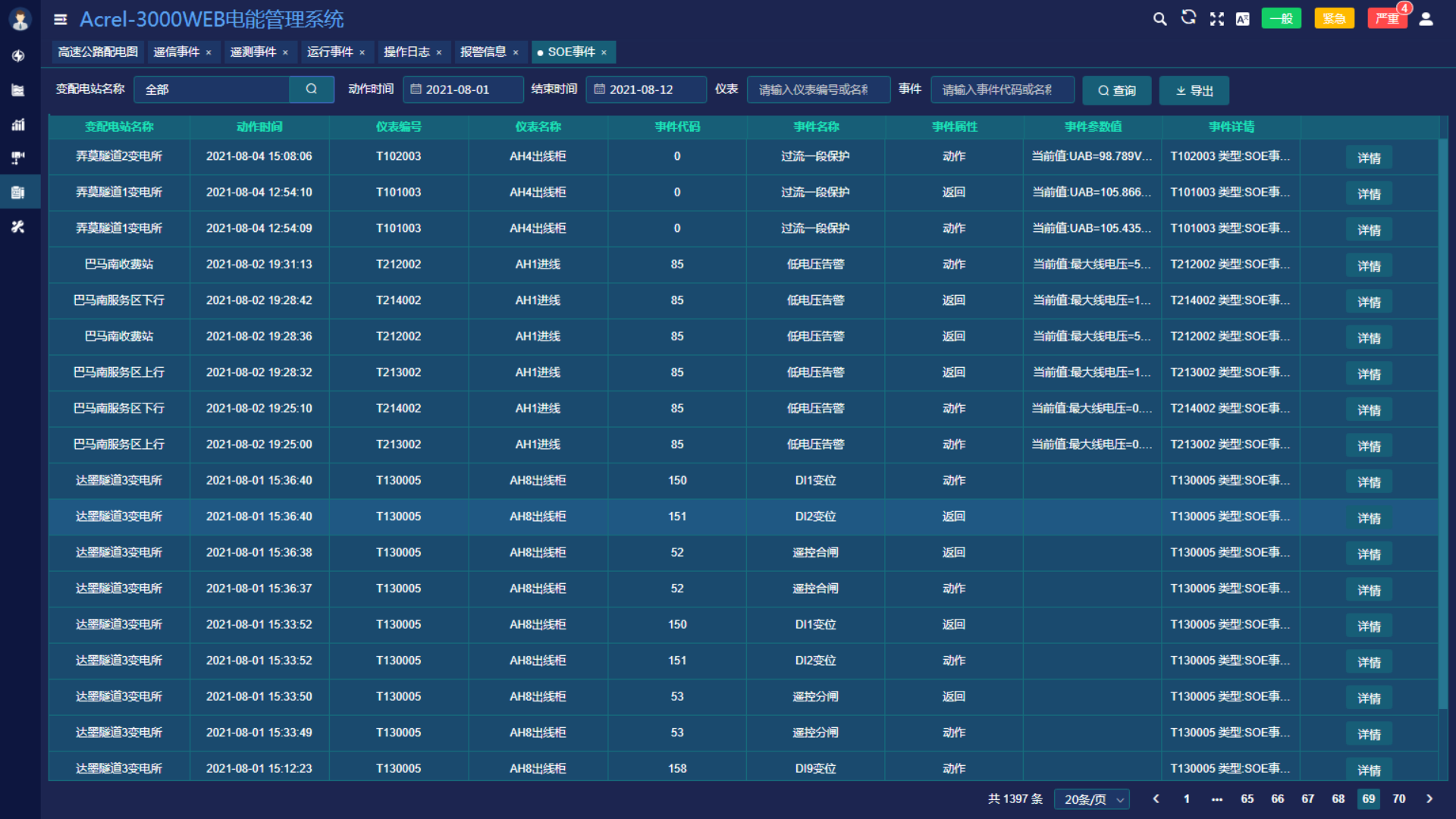Click the 导出 export button
The width and height of the screenshot is (1456, 819).
[x=1194, y=90]
